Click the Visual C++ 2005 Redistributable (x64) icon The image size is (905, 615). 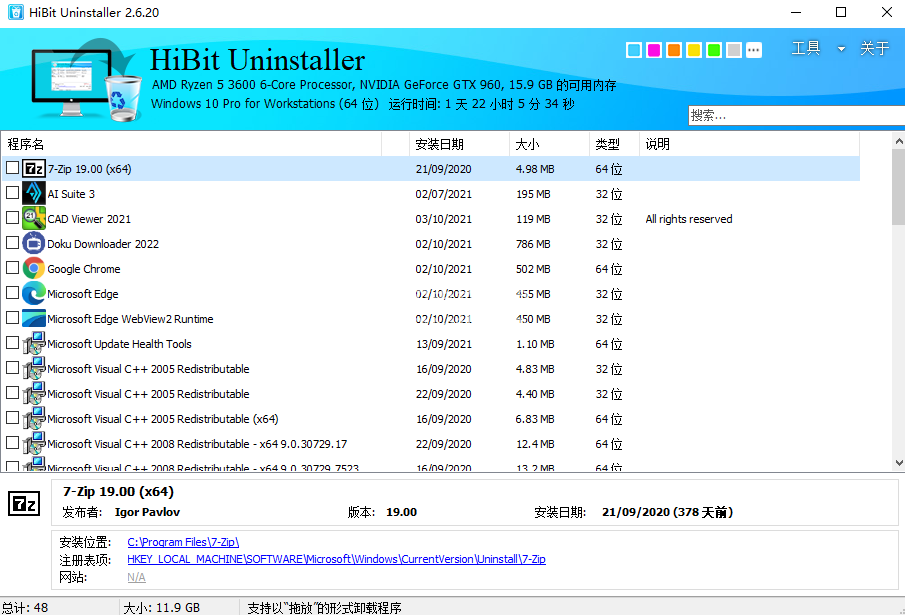pos(33,419)
